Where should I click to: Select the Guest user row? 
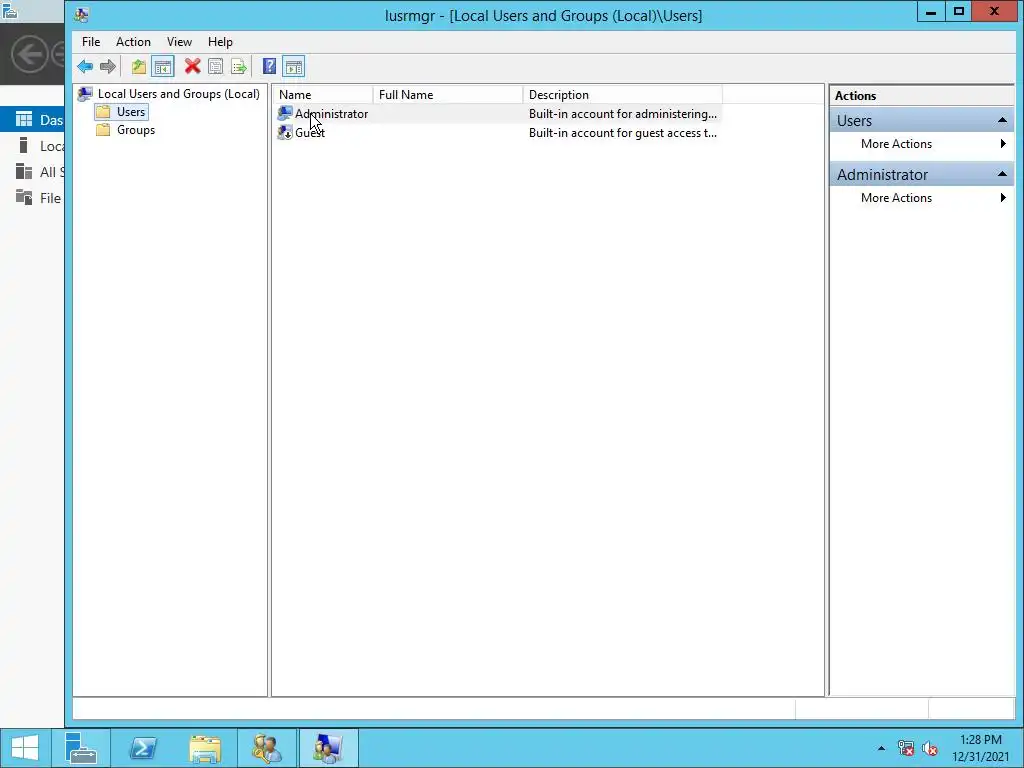coord(499,133)
